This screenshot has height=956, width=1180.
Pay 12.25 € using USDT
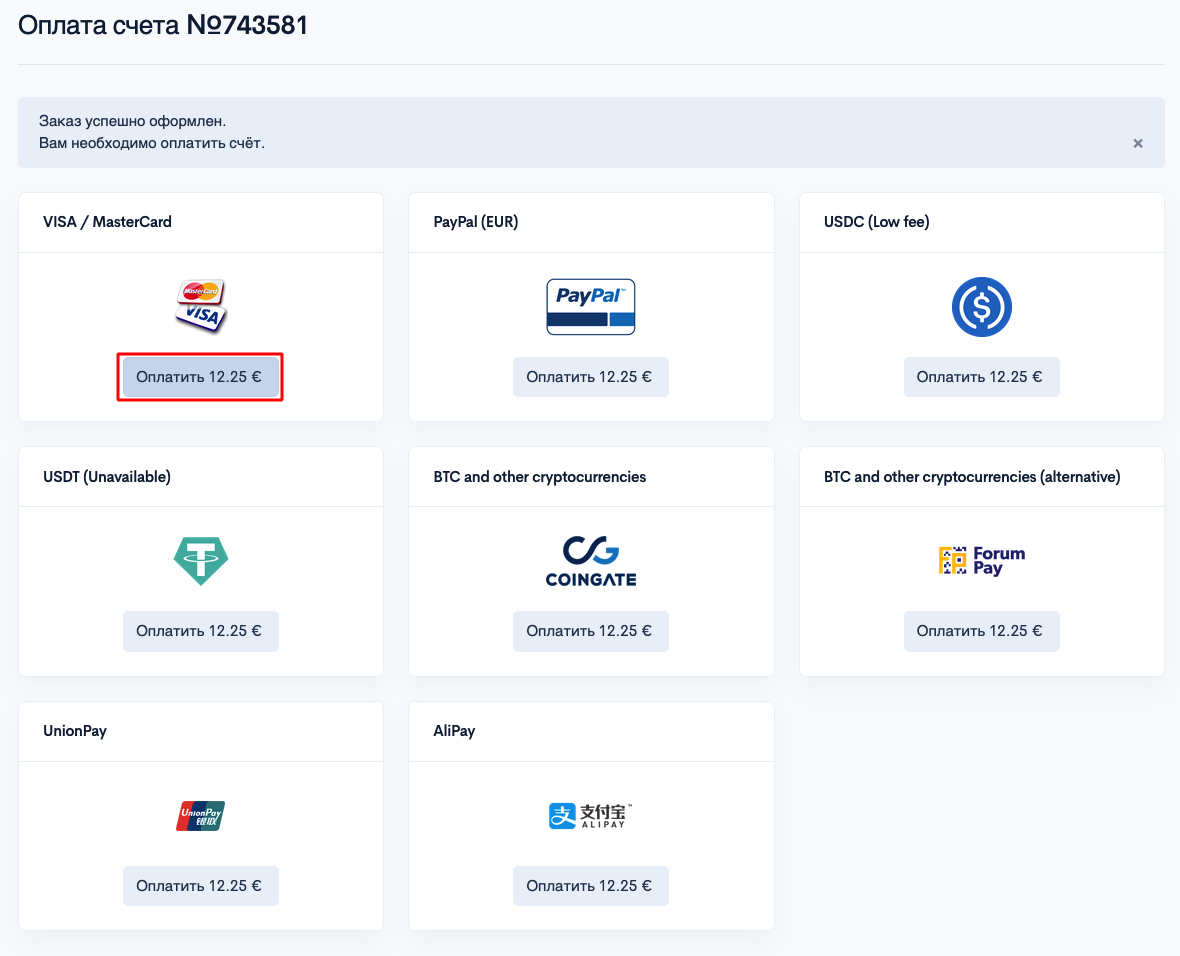point(201,632)
